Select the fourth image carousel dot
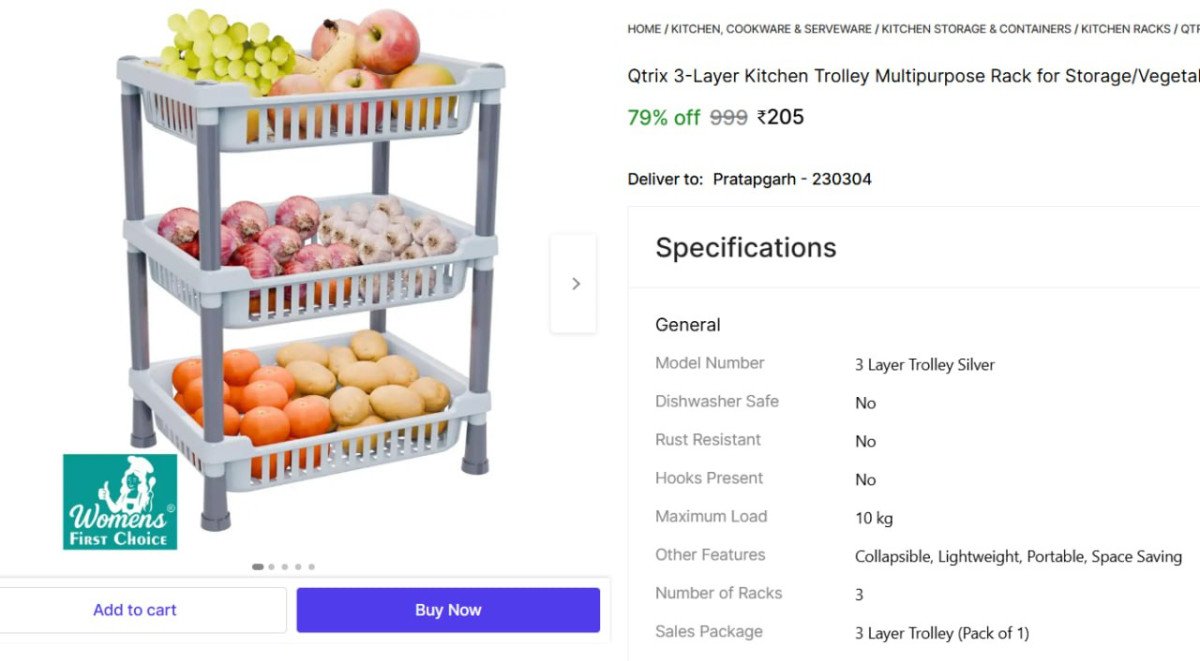The height and width of the screenshot is (661, 1200). (298, 567)
